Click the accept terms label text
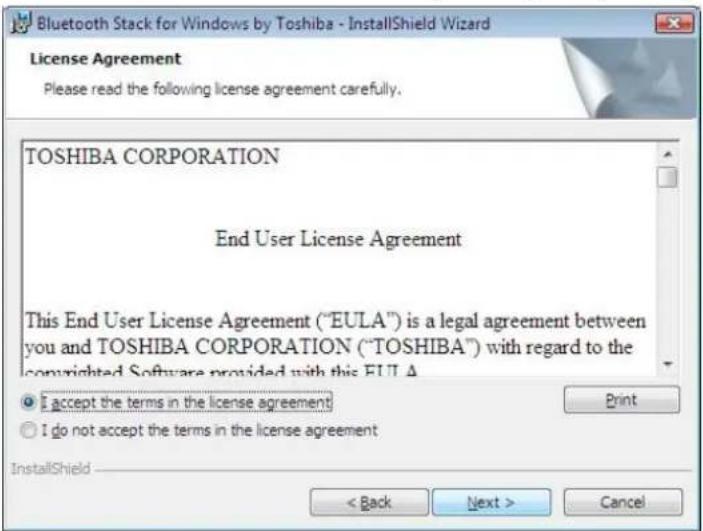Screen dimensions: 703x531 [187, 402]
